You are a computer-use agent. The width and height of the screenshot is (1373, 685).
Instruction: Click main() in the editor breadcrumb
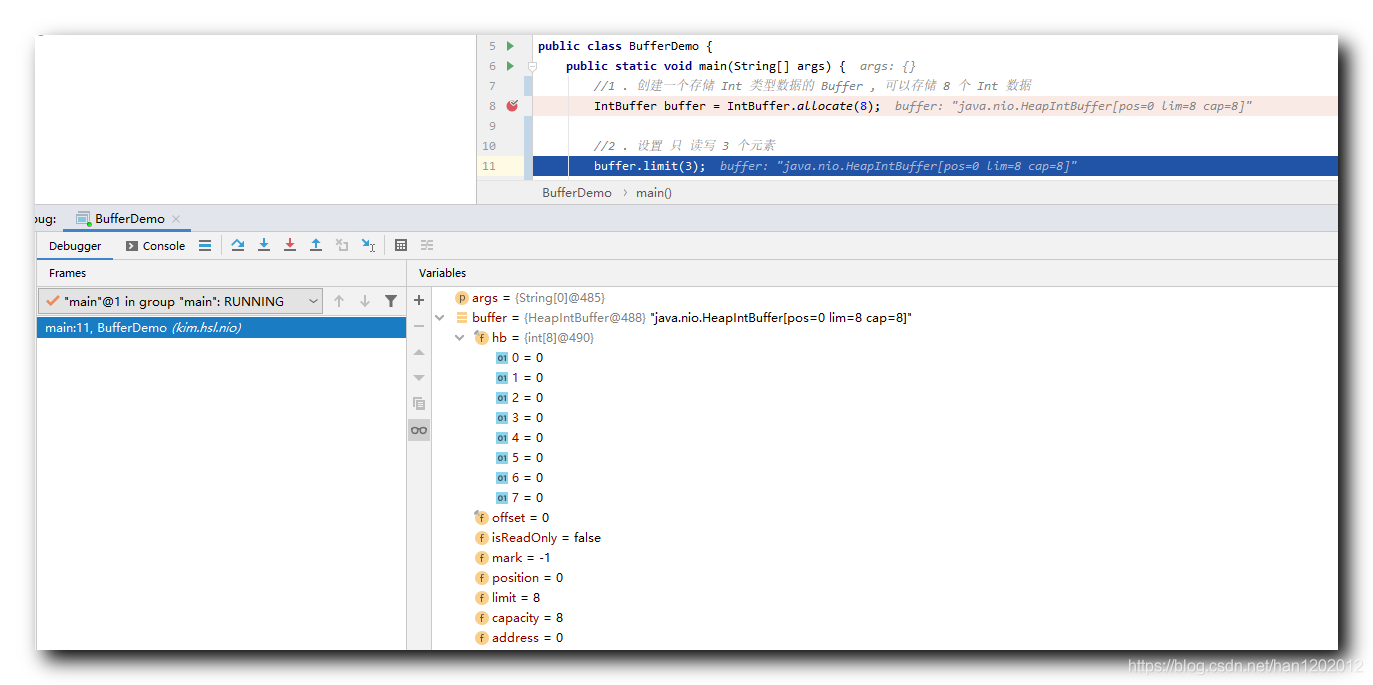pos(654,192)
